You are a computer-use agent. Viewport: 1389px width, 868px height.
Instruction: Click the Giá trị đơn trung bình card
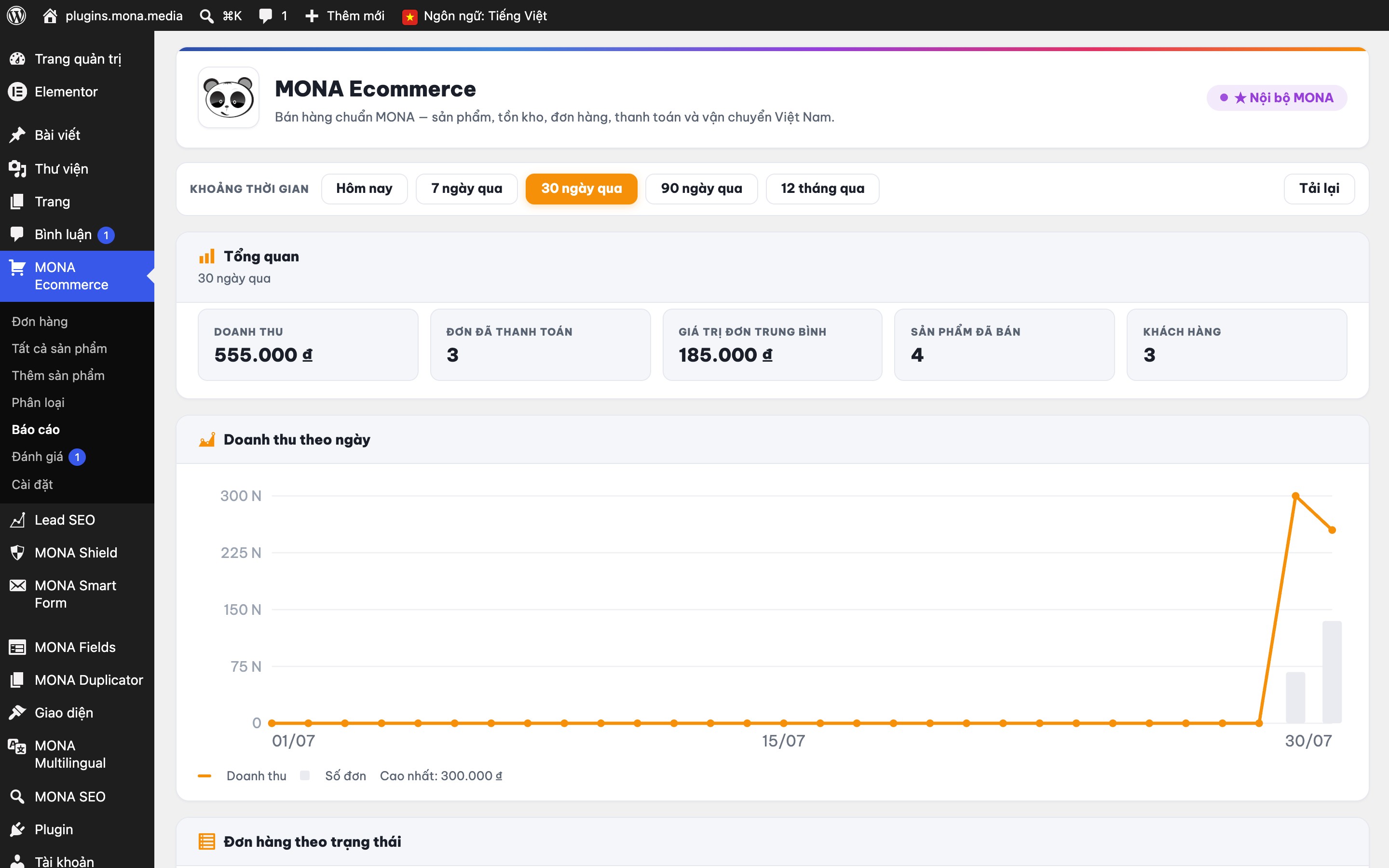[x=772, y=345]
